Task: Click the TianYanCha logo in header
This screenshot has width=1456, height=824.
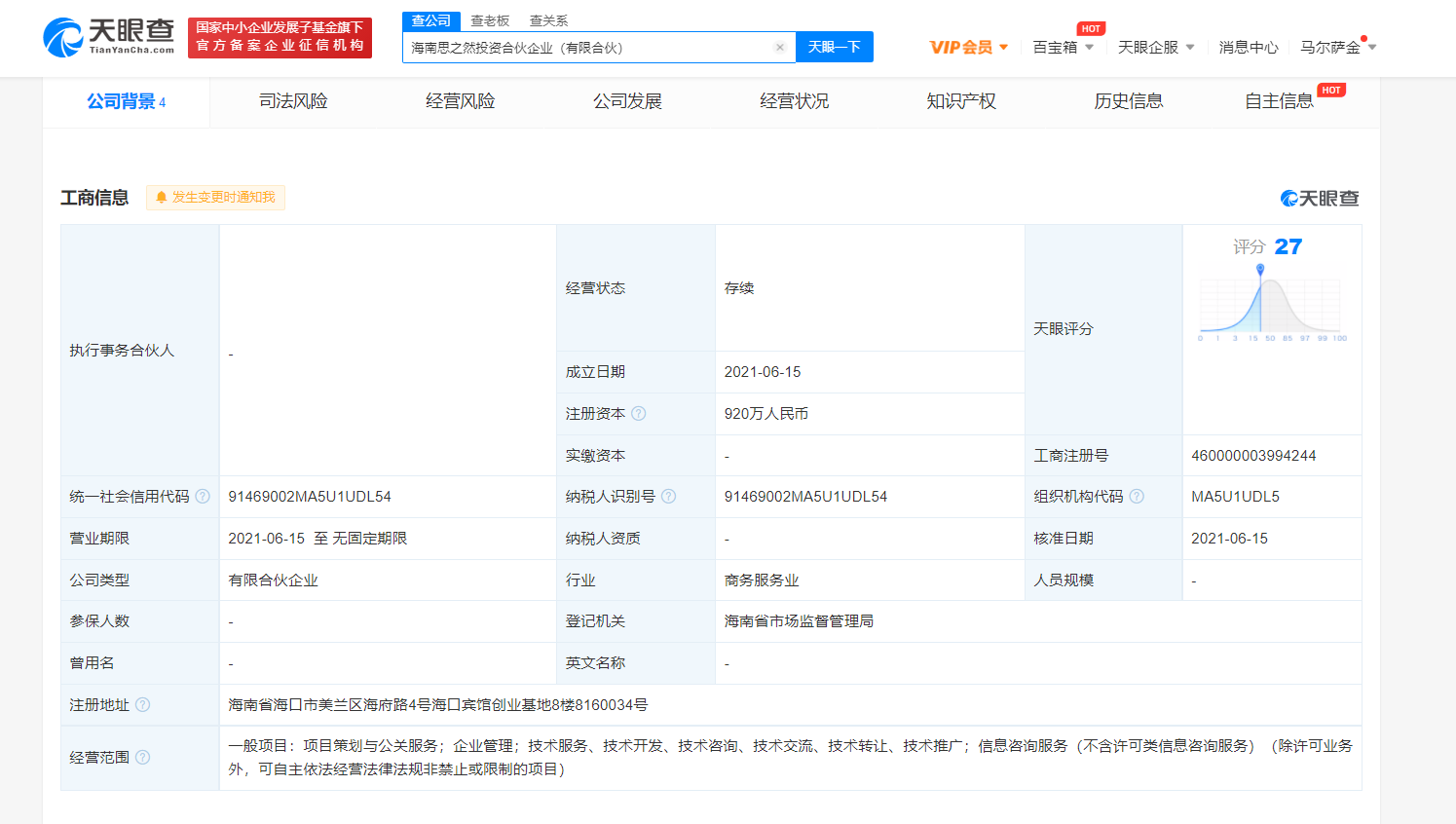Action: pyautogui.click(x=109, y=37)
